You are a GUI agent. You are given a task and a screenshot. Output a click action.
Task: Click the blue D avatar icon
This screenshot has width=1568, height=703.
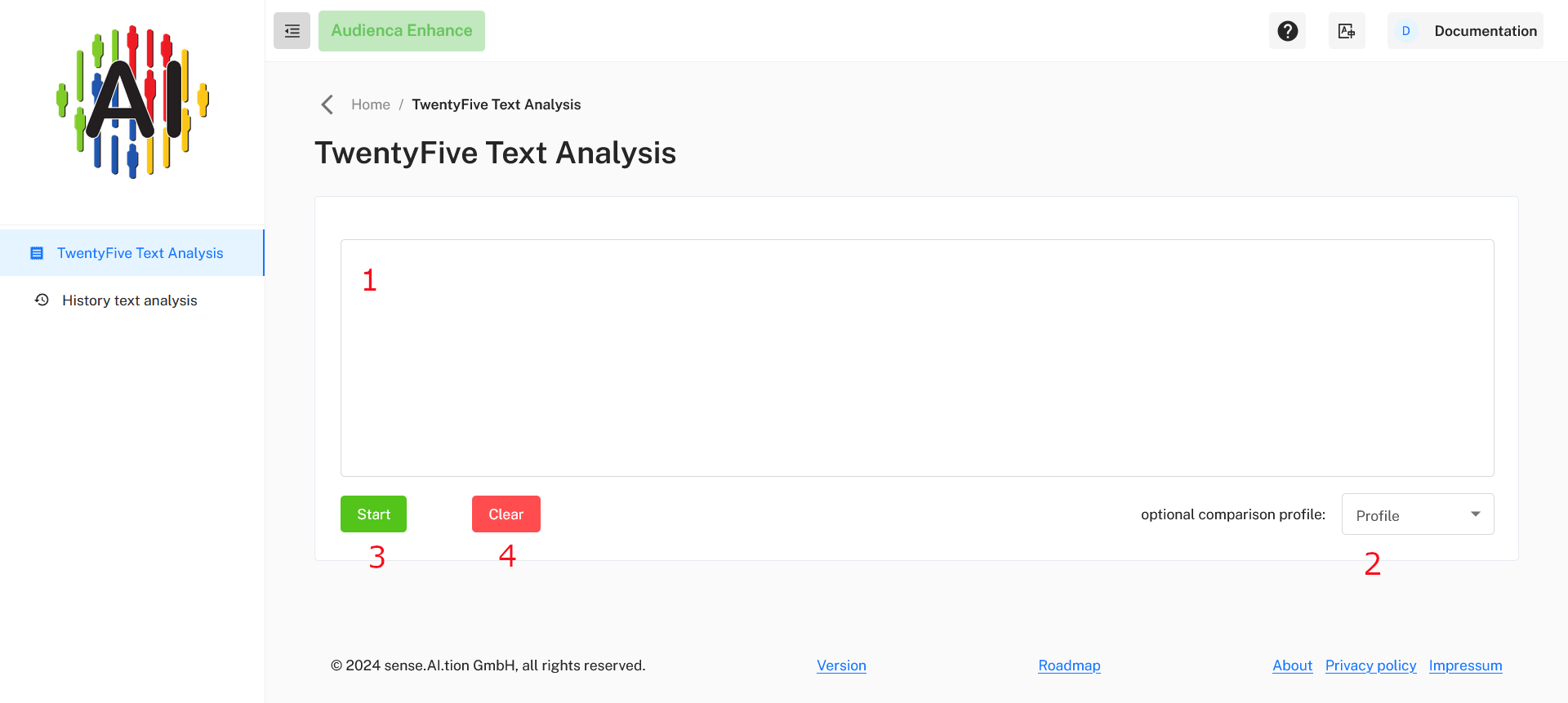click(1405, 30)
